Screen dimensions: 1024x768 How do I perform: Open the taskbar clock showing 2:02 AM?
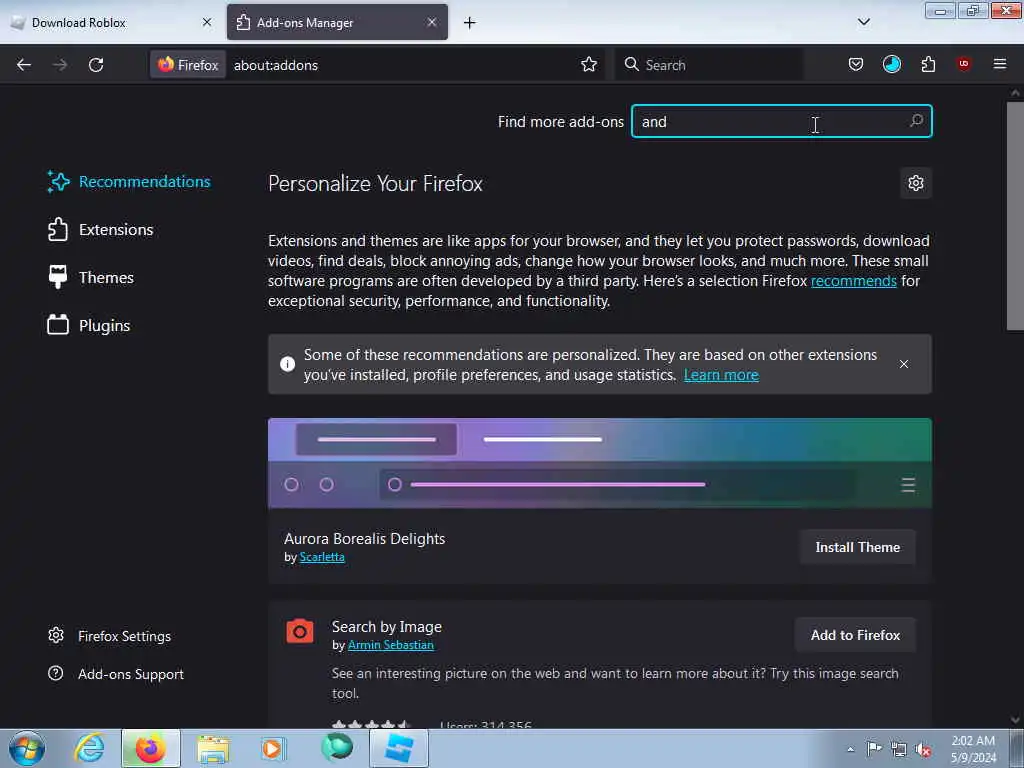pyautogui.click(x=973, y=749)
